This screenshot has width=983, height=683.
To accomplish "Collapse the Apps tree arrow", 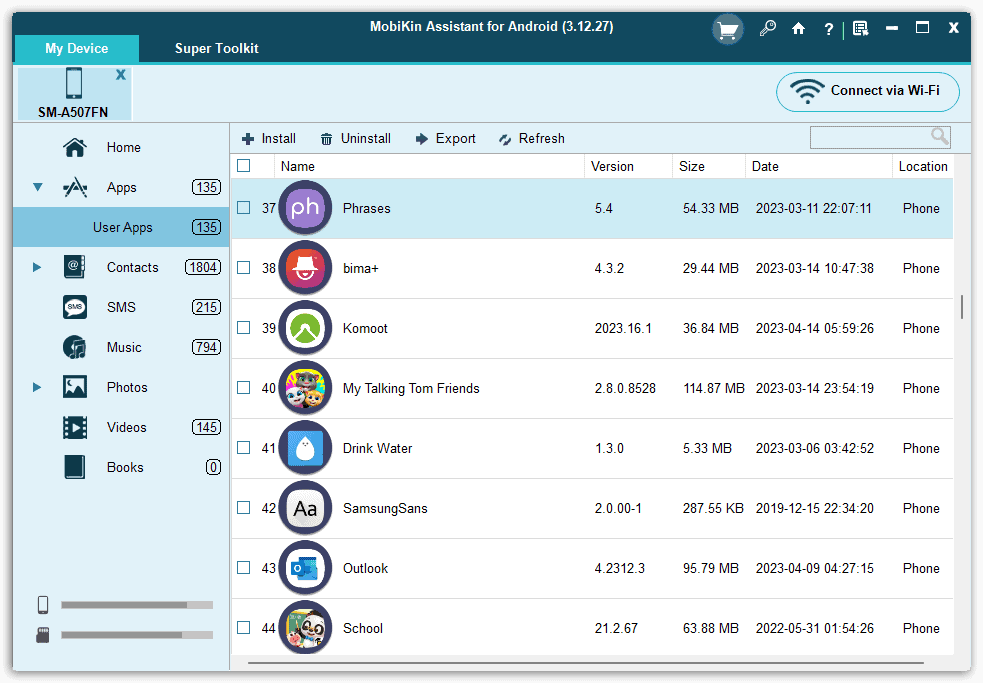I will [38, 187].
